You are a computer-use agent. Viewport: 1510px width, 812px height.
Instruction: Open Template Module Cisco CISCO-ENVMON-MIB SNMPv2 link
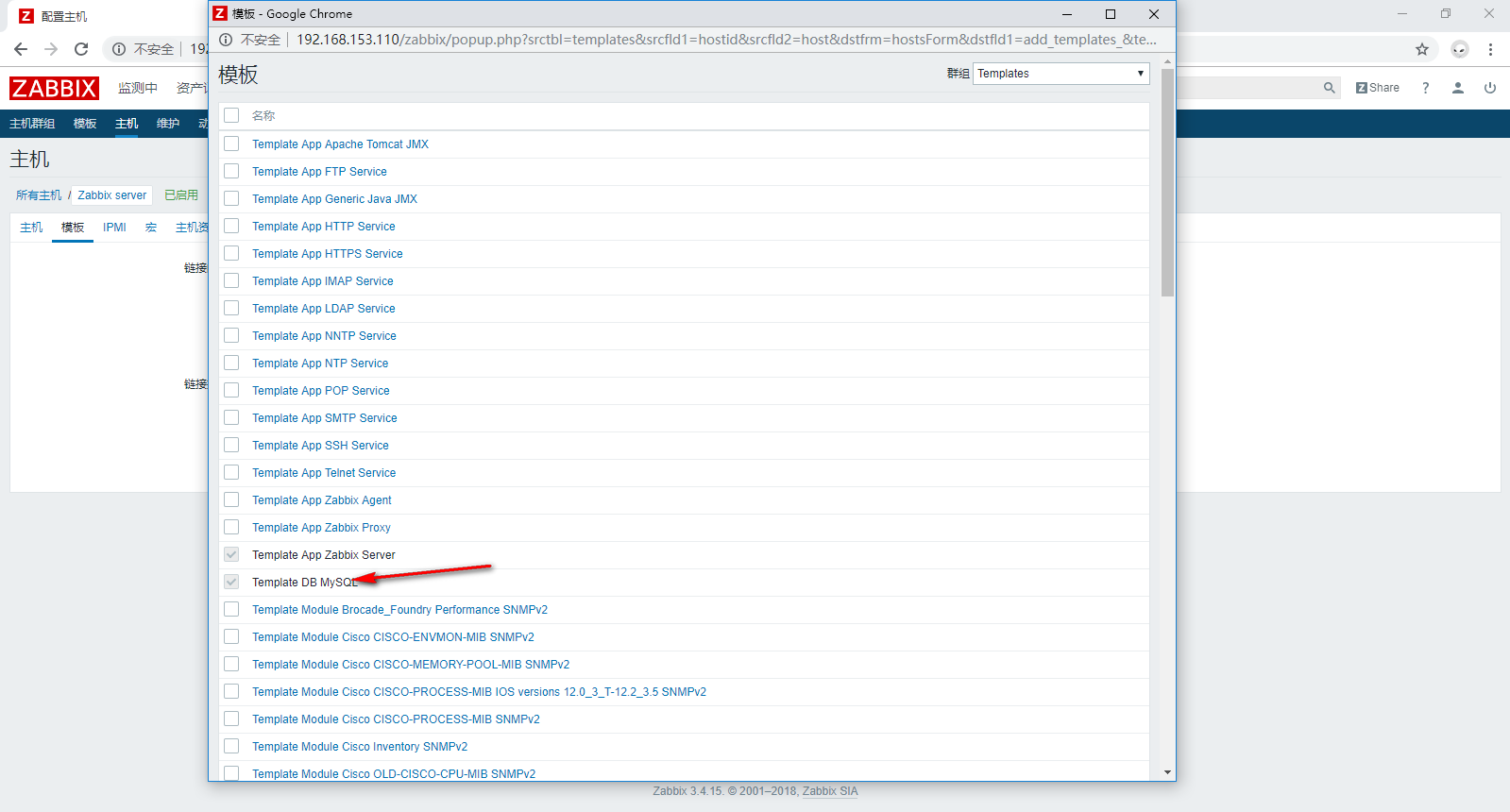point(393,637)
